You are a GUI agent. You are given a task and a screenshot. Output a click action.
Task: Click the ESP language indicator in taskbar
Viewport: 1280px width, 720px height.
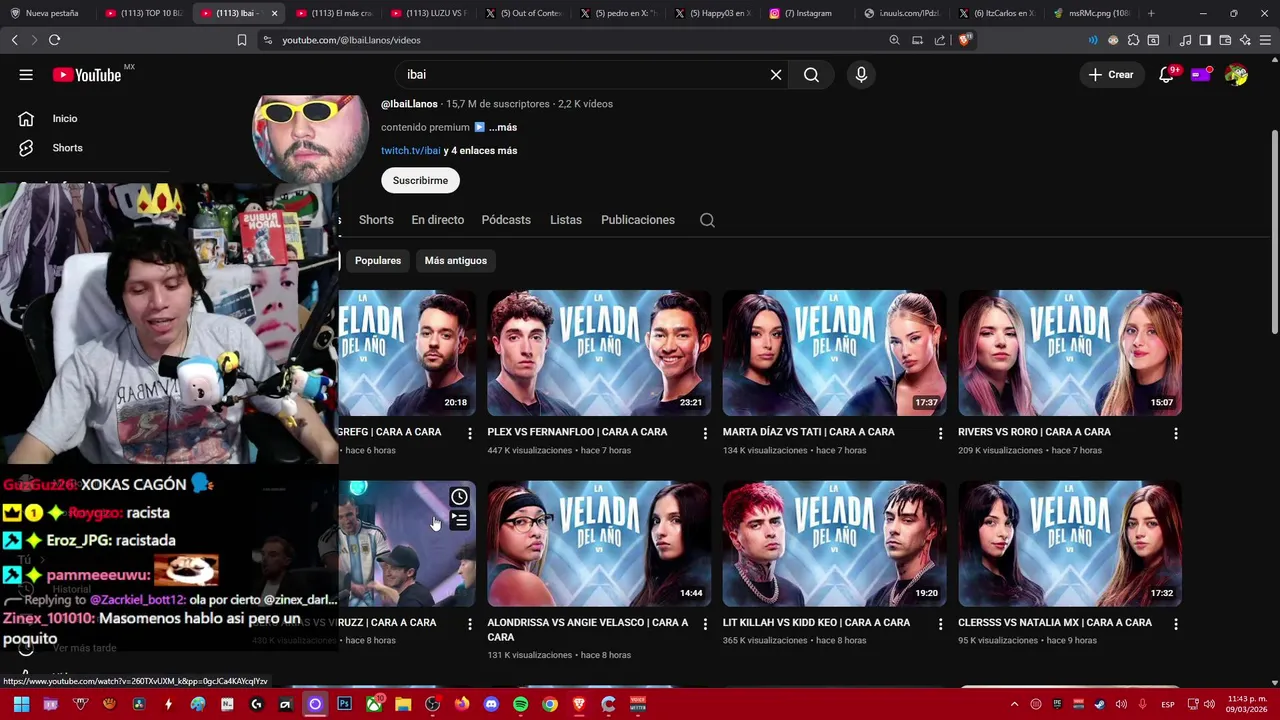click(x=1168, y=704)
